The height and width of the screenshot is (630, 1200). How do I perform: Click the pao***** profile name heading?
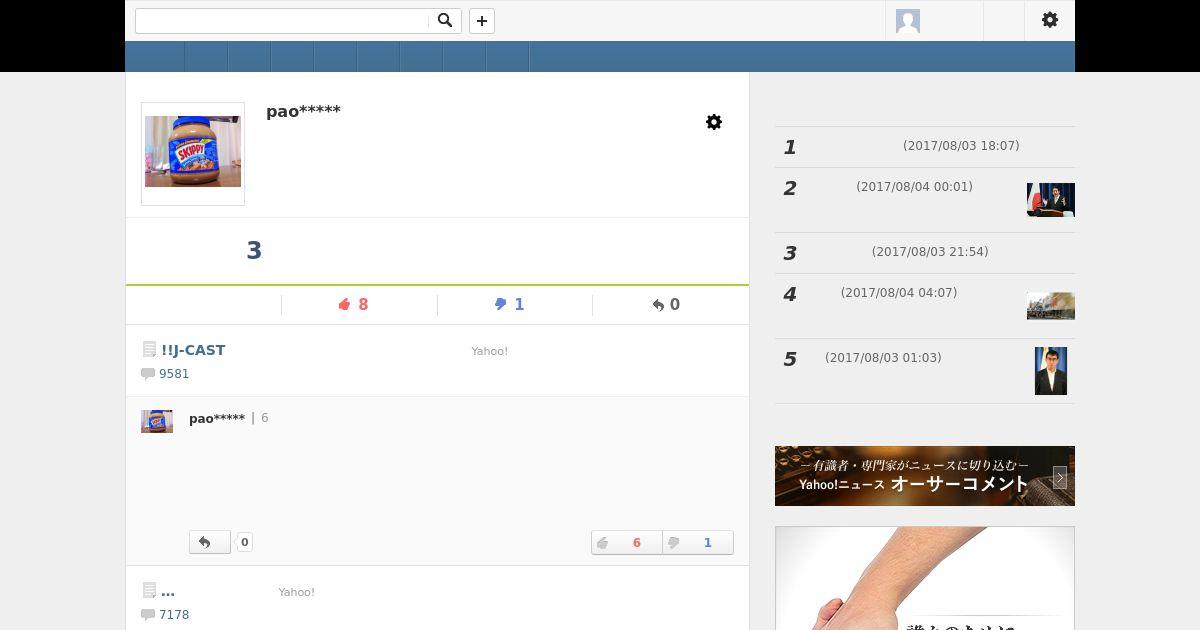pos(303,111)
